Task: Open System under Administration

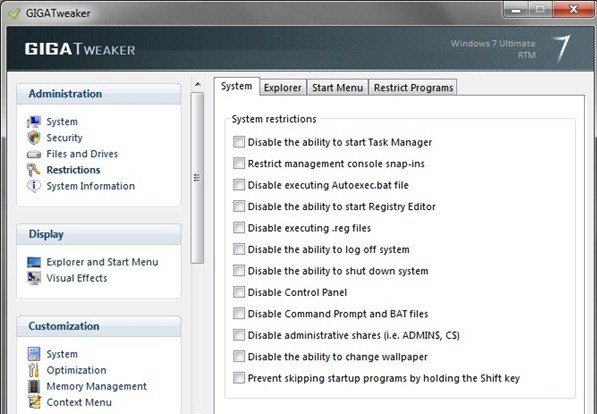Action: click(62, 122)
